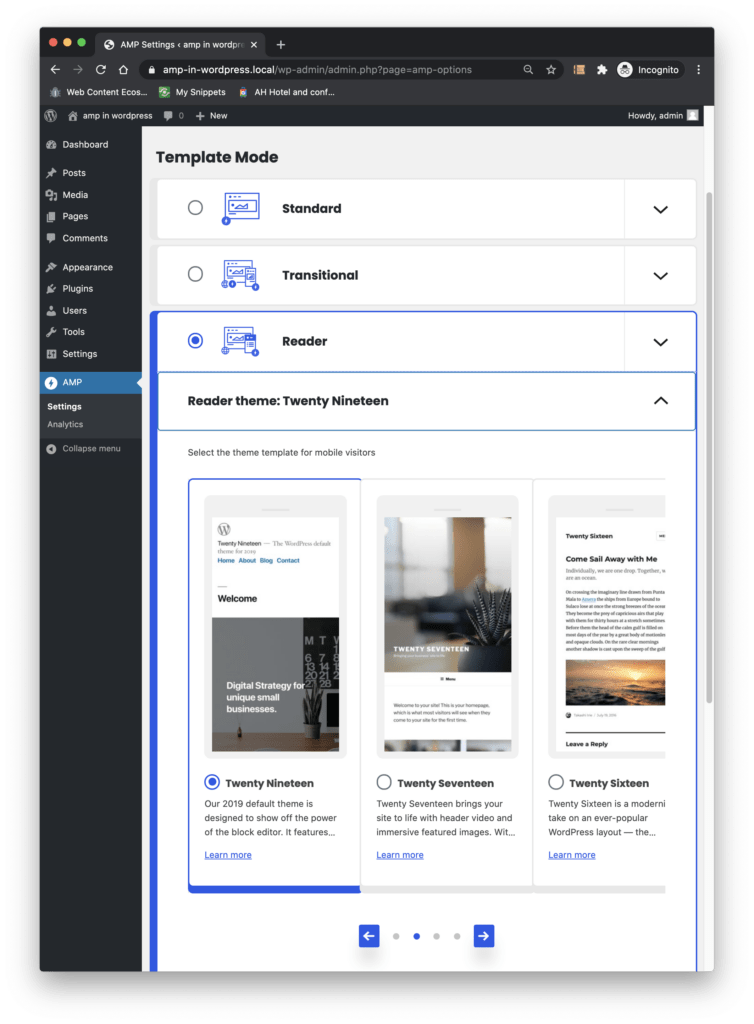This screenshot has height=1024, width=754.
Task: Visit site 'amp in wordpress' in admin bar
Action: click(110, 116)
